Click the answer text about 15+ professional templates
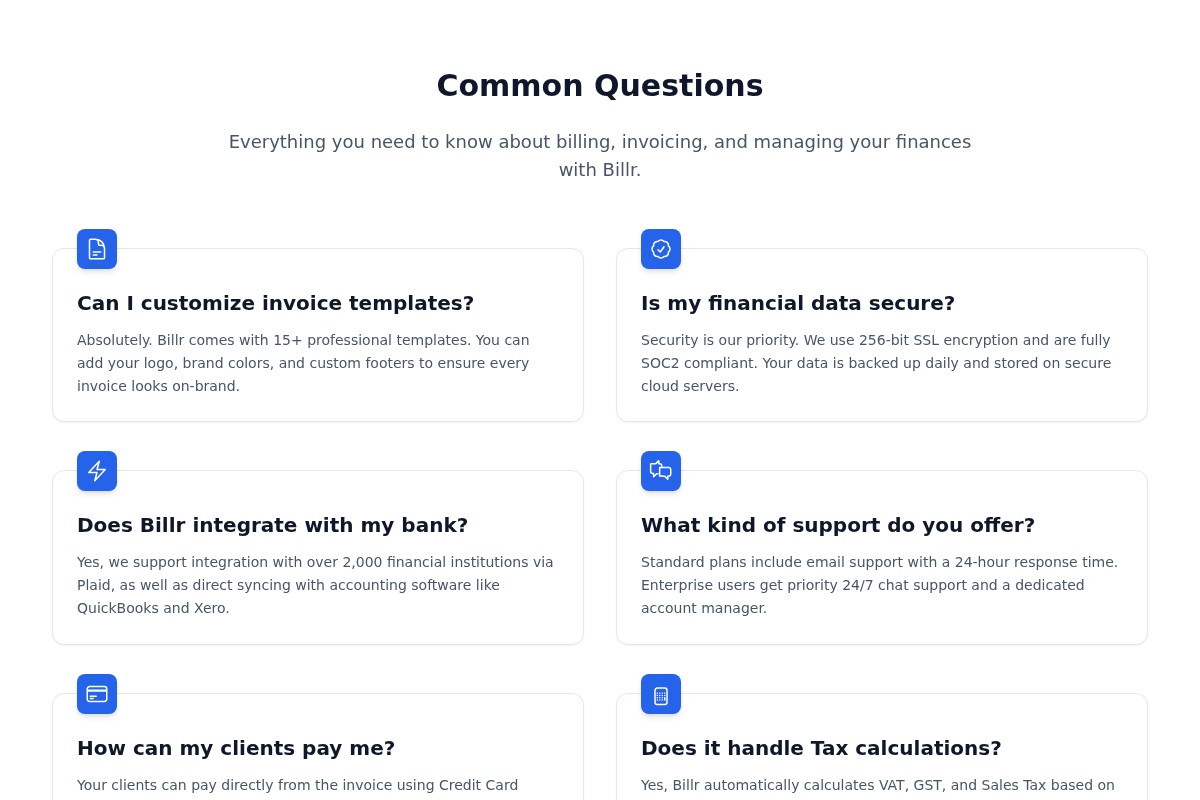 click(304, 363)
